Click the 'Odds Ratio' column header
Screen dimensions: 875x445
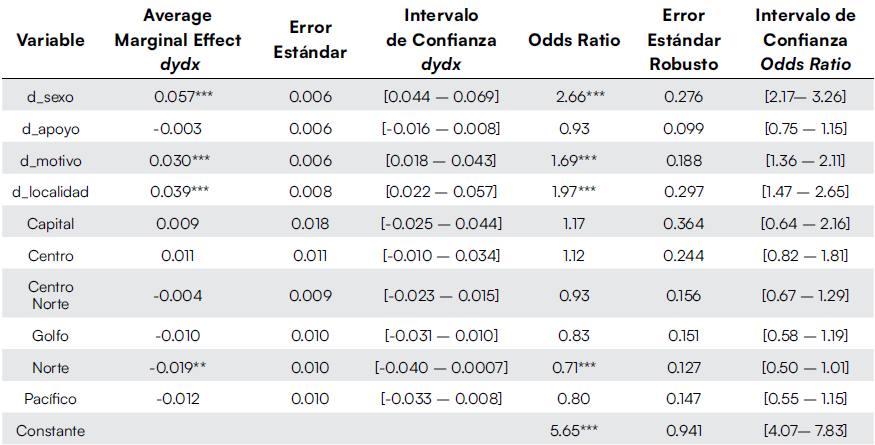574,42
